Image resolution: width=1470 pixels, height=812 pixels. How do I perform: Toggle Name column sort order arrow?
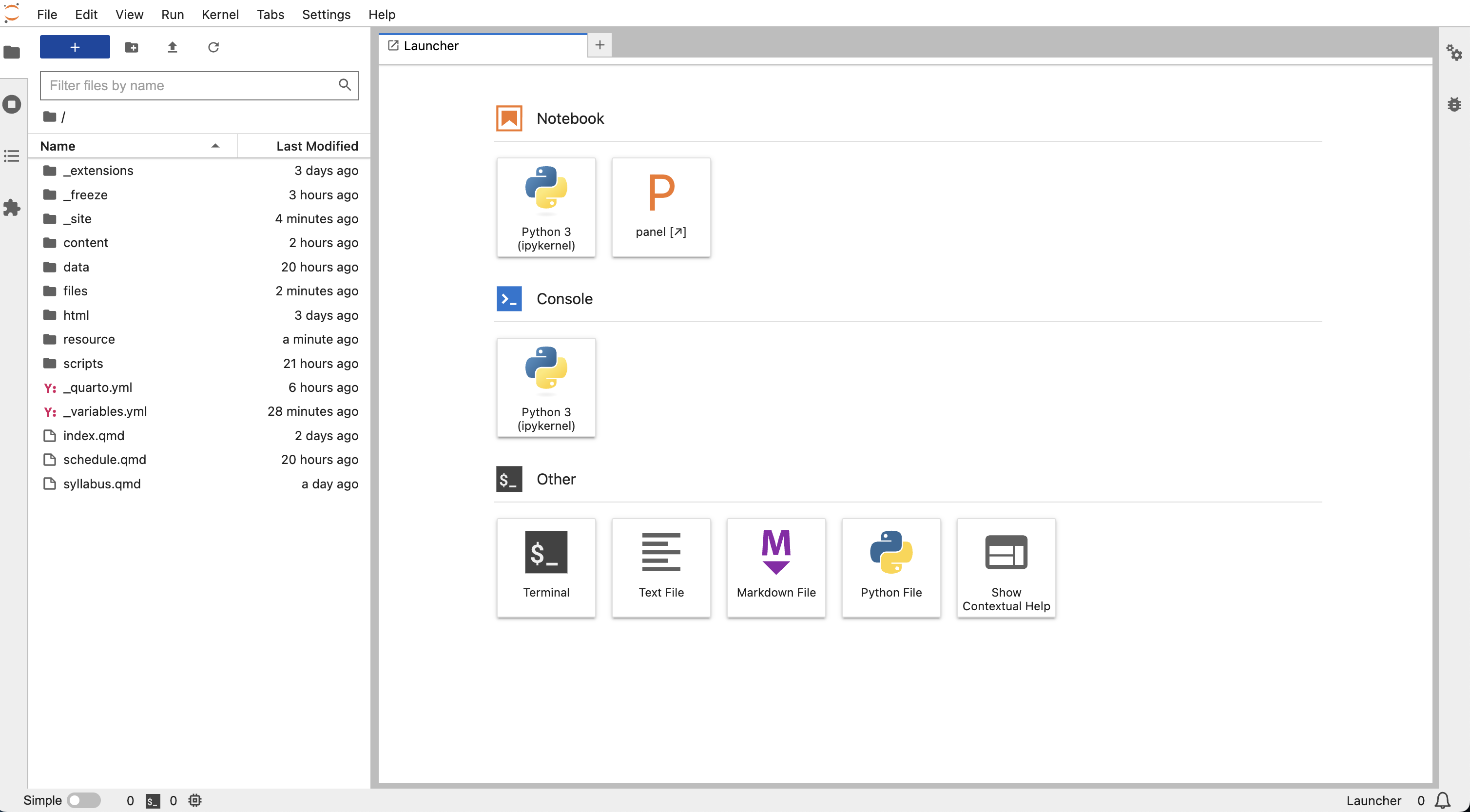coord(215,146)
